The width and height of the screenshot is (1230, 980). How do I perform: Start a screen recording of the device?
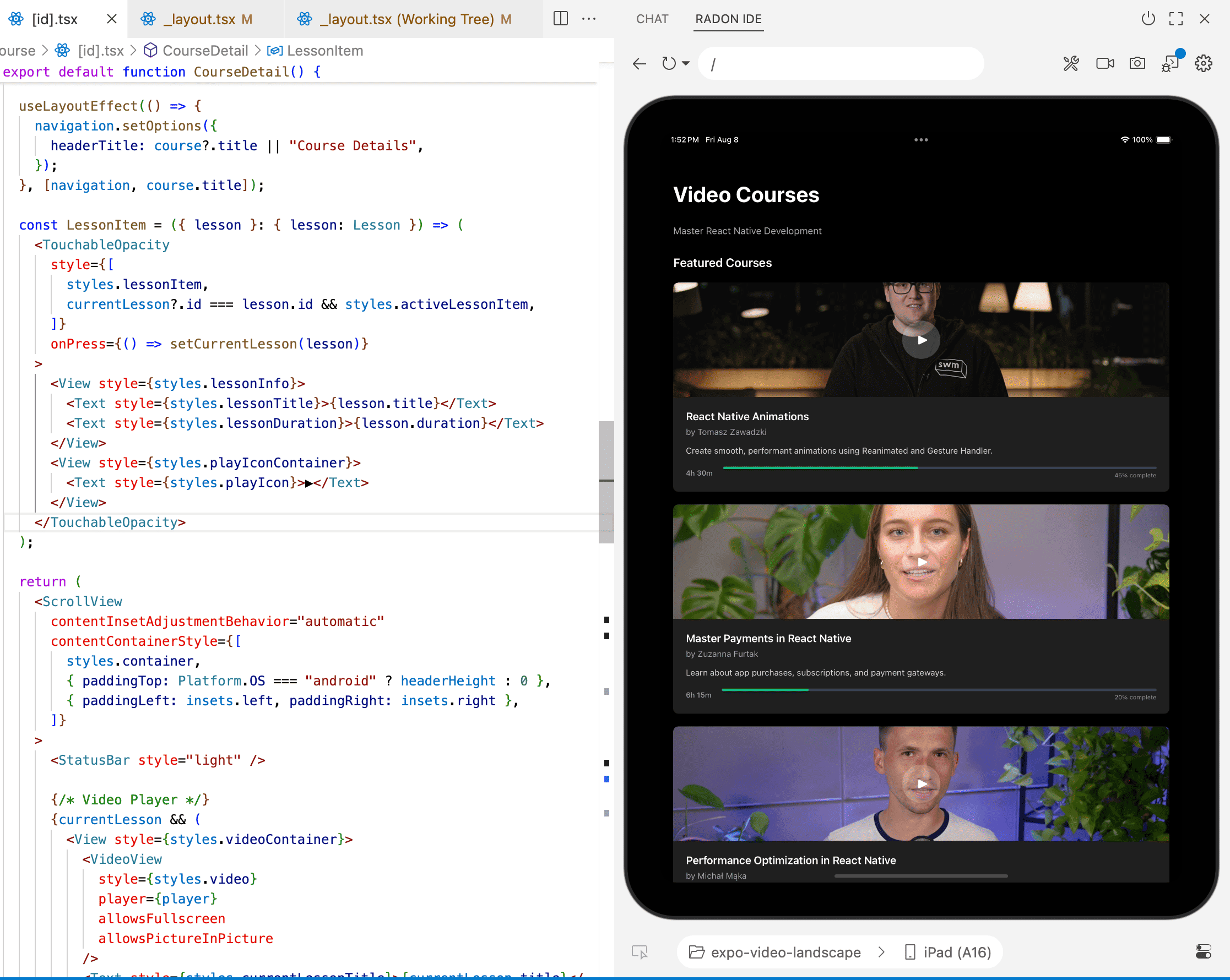[x=1104, y=64]
